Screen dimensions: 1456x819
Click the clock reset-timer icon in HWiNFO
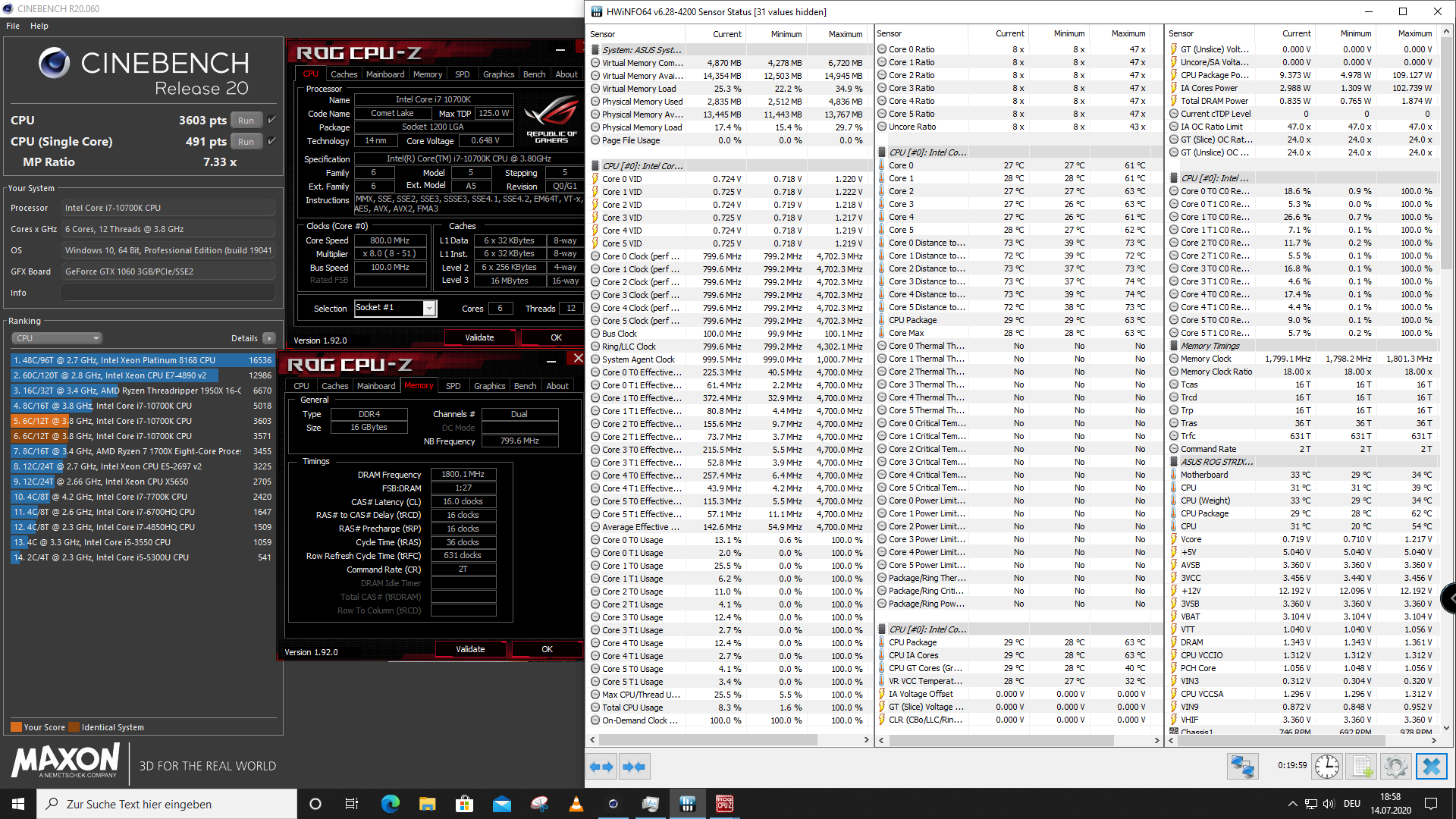[x=1326, y=767]
